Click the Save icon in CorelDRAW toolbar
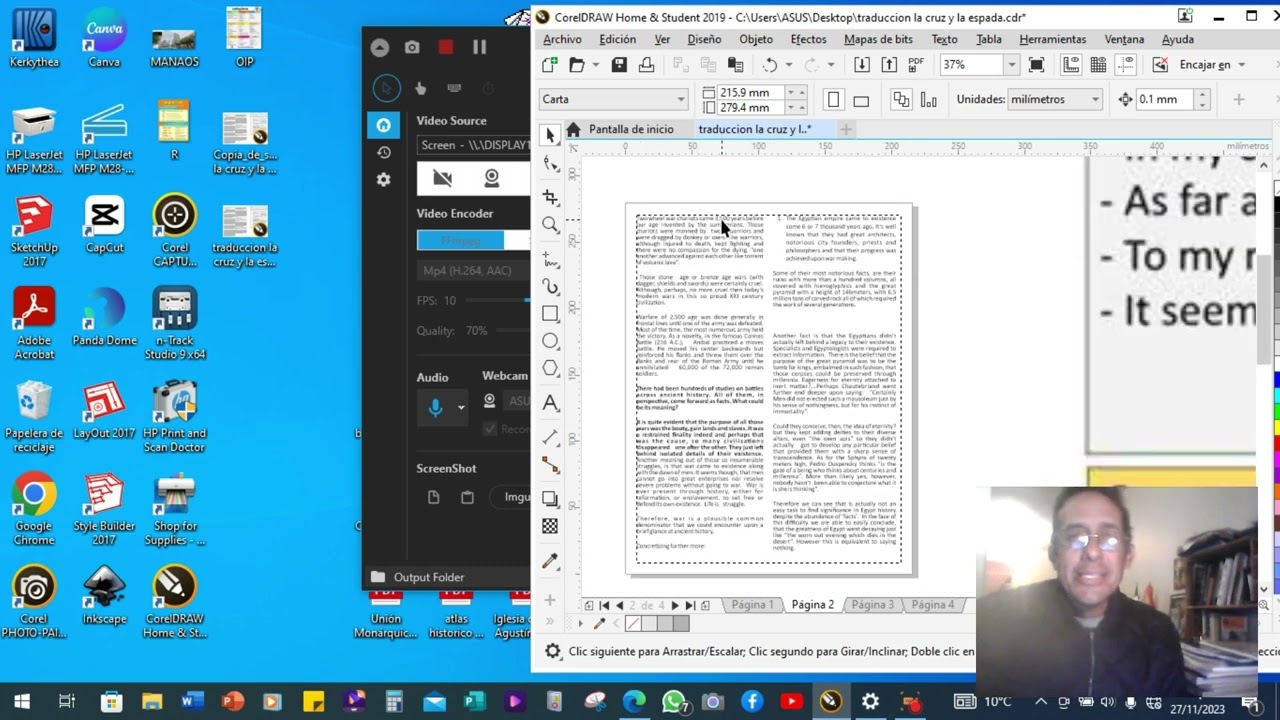Viewport: 1280px width, 720px height. (619, 65)
